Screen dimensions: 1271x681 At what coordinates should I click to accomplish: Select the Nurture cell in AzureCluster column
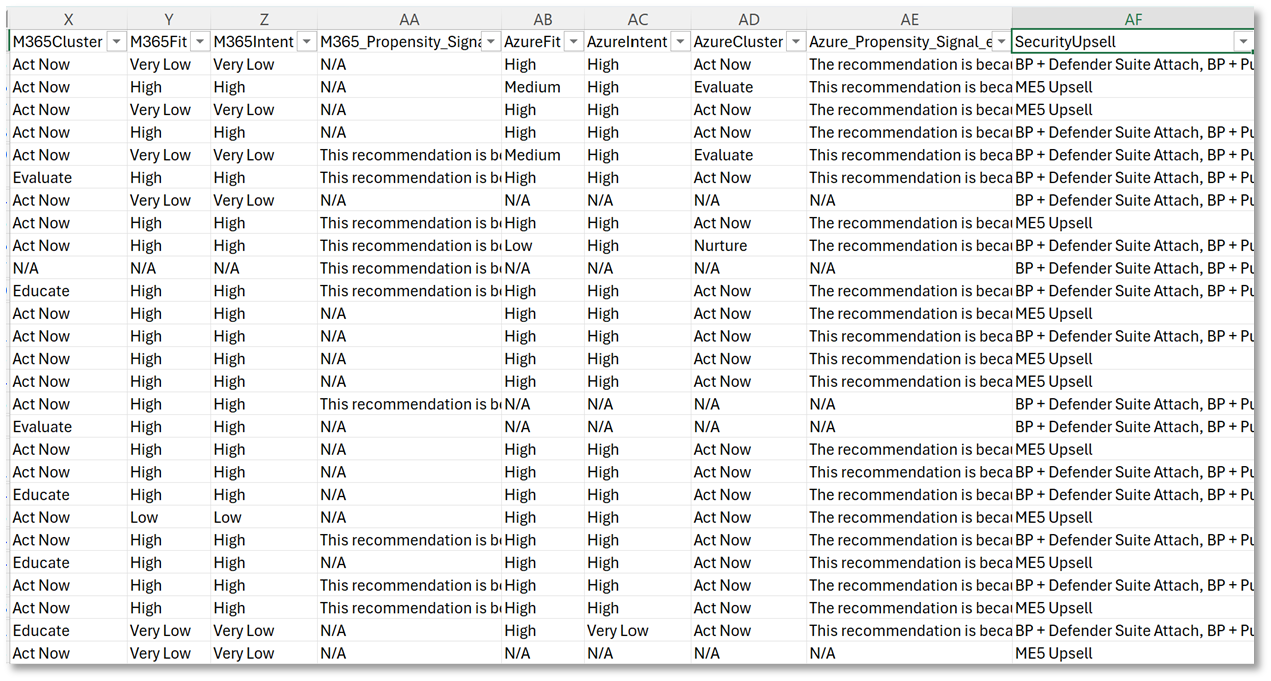tap(748, 245)
